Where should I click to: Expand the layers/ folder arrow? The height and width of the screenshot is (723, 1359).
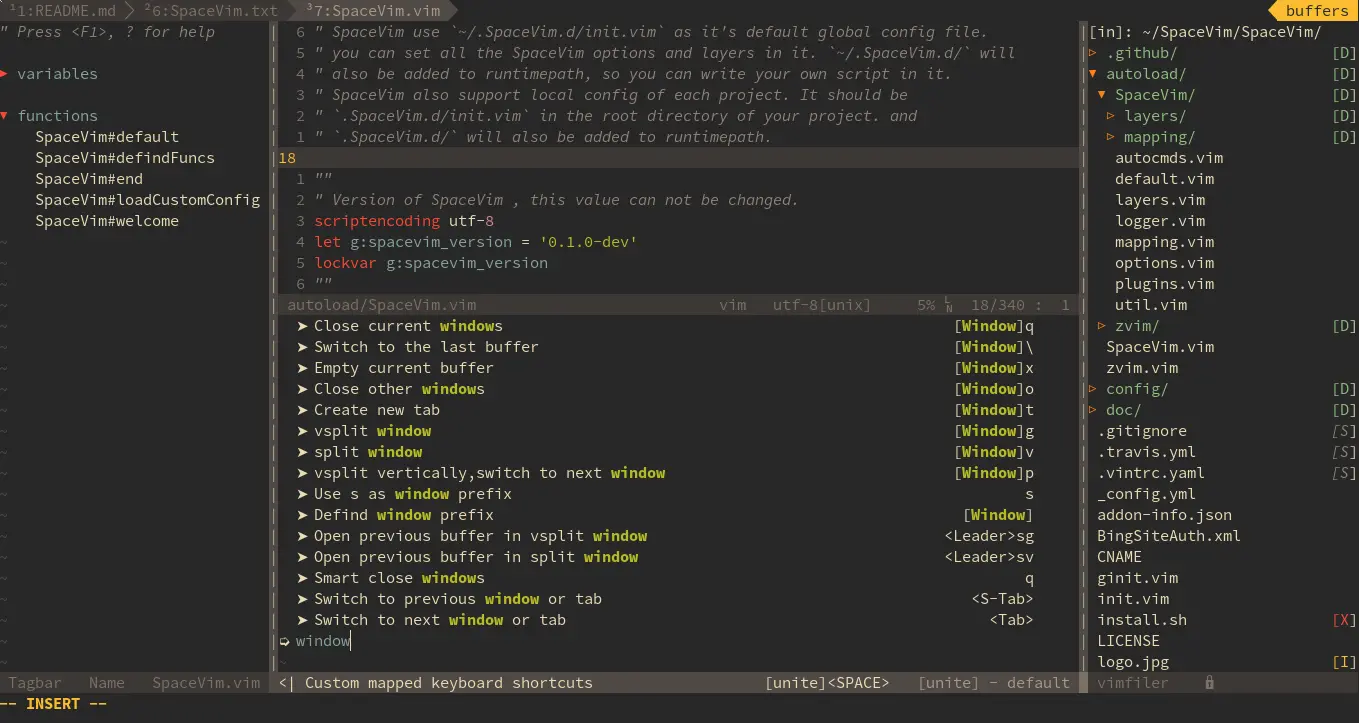(1111, 116)
